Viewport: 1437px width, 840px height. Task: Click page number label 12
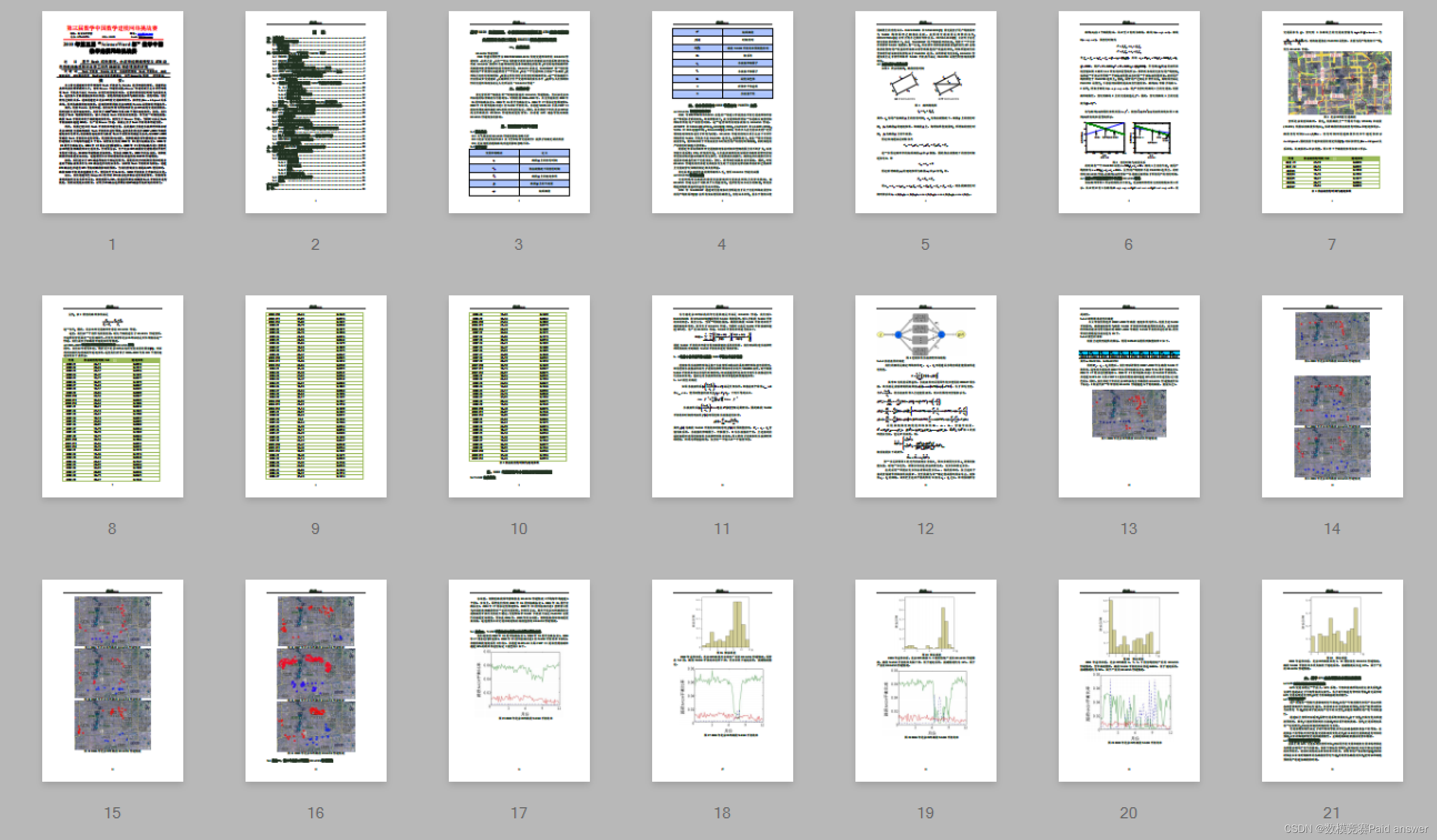click(x=925, y=529)
